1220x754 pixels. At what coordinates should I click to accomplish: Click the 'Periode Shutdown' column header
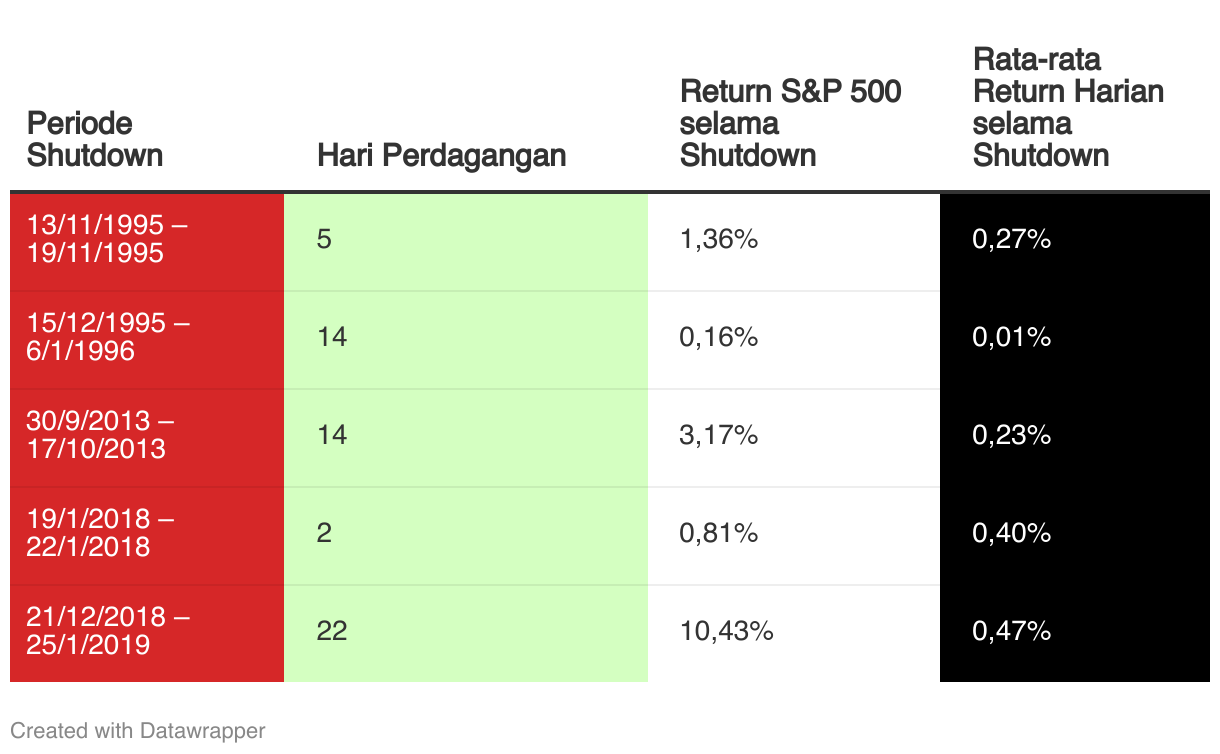point(94,139)
